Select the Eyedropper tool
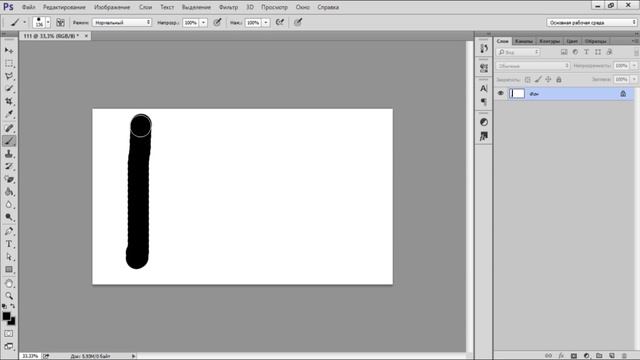The width and height of the screenshot is (640, 360). click(x=9, y=114)
